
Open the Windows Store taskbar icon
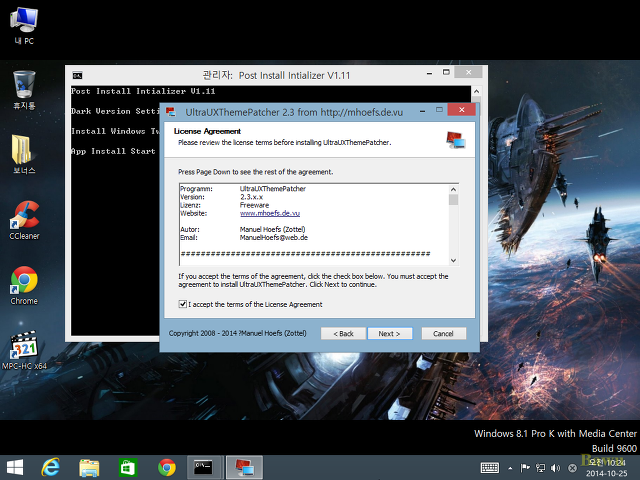pyautogui.click(x=128, y=468)
